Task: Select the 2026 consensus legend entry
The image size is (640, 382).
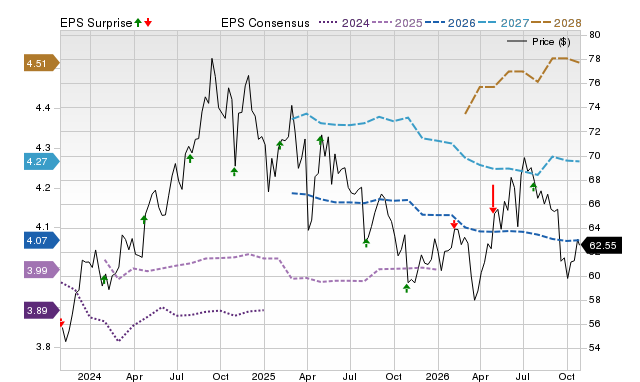Action: click(450, 23)
